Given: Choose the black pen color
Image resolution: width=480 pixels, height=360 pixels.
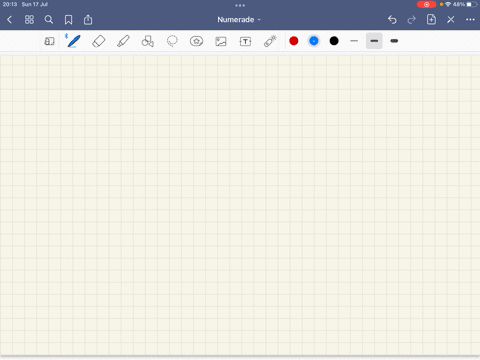Looking at the screenshot, I should pyautogui.click(x=334, y=41).
